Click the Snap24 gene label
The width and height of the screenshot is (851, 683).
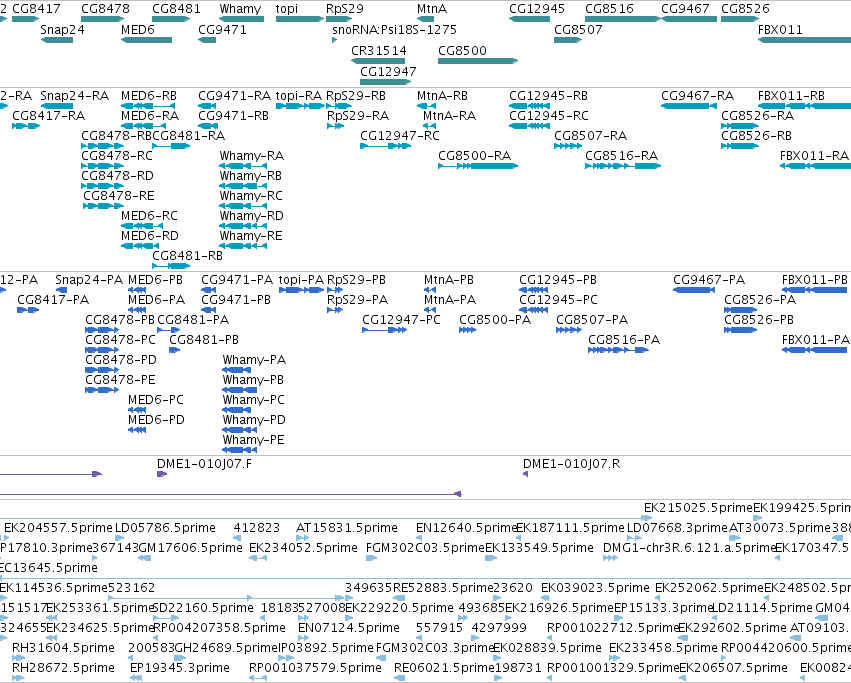[x=62, y=29]
